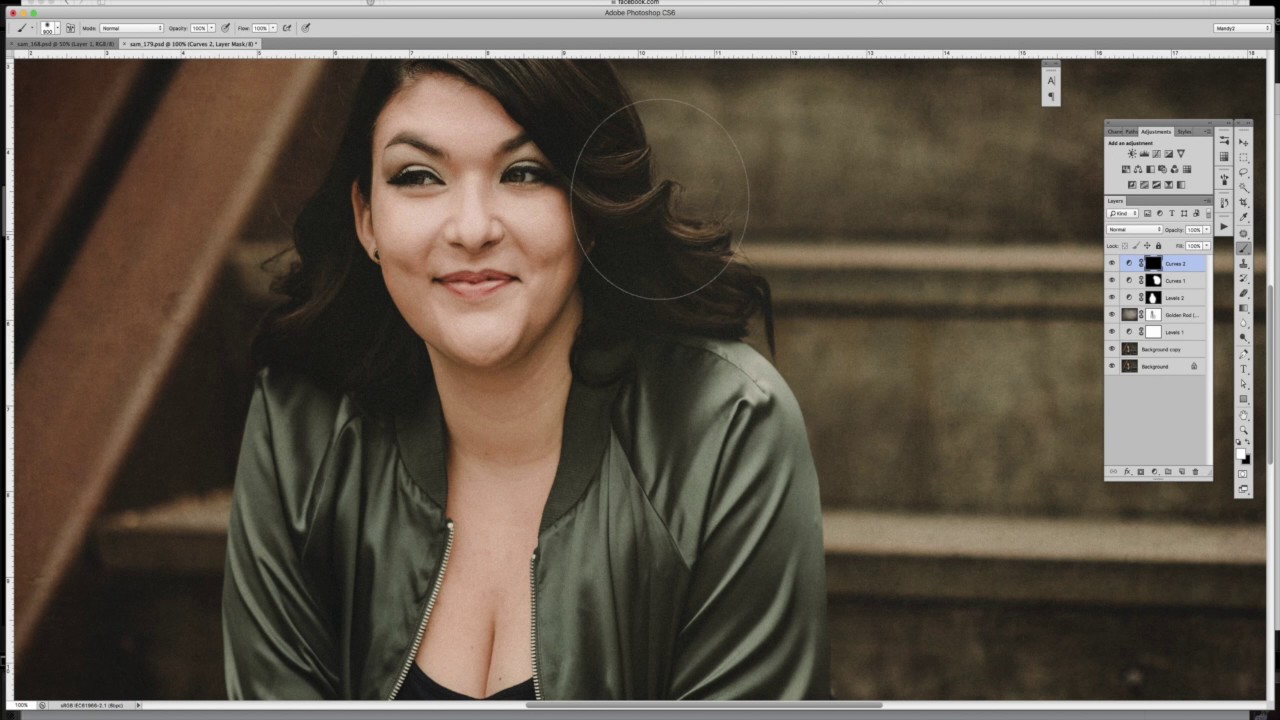
Task: Hide the Curves 2 layer
Action: click(x=1112, y=264)
